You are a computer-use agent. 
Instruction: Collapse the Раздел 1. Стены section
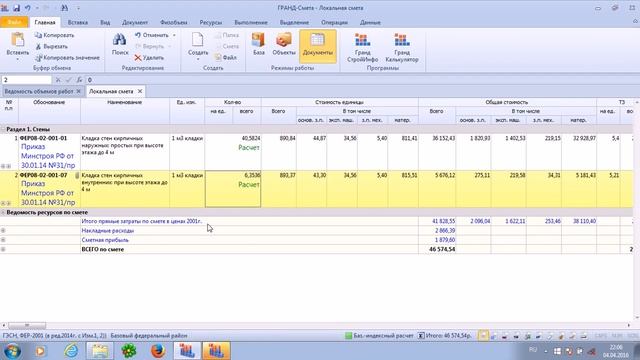pyautogui.click(x=3, y=129)
